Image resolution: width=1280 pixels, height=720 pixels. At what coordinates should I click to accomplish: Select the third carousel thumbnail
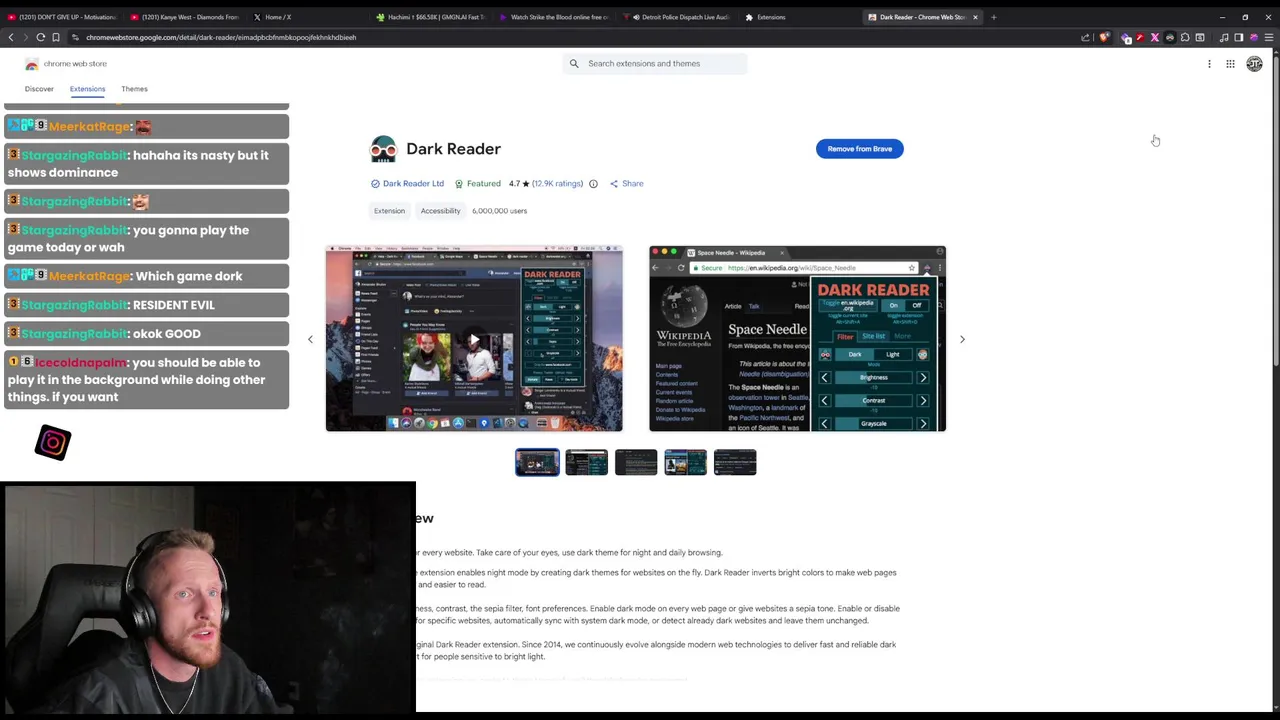(x=636, y=462)
